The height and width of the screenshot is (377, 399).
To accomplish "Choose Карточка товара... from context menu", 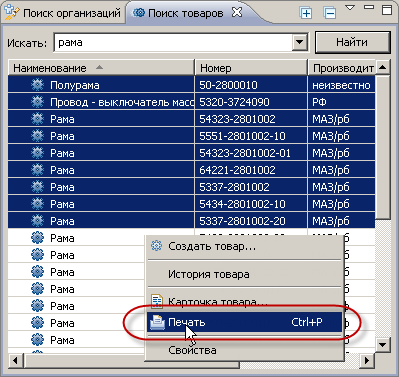I will coord(245,302).
